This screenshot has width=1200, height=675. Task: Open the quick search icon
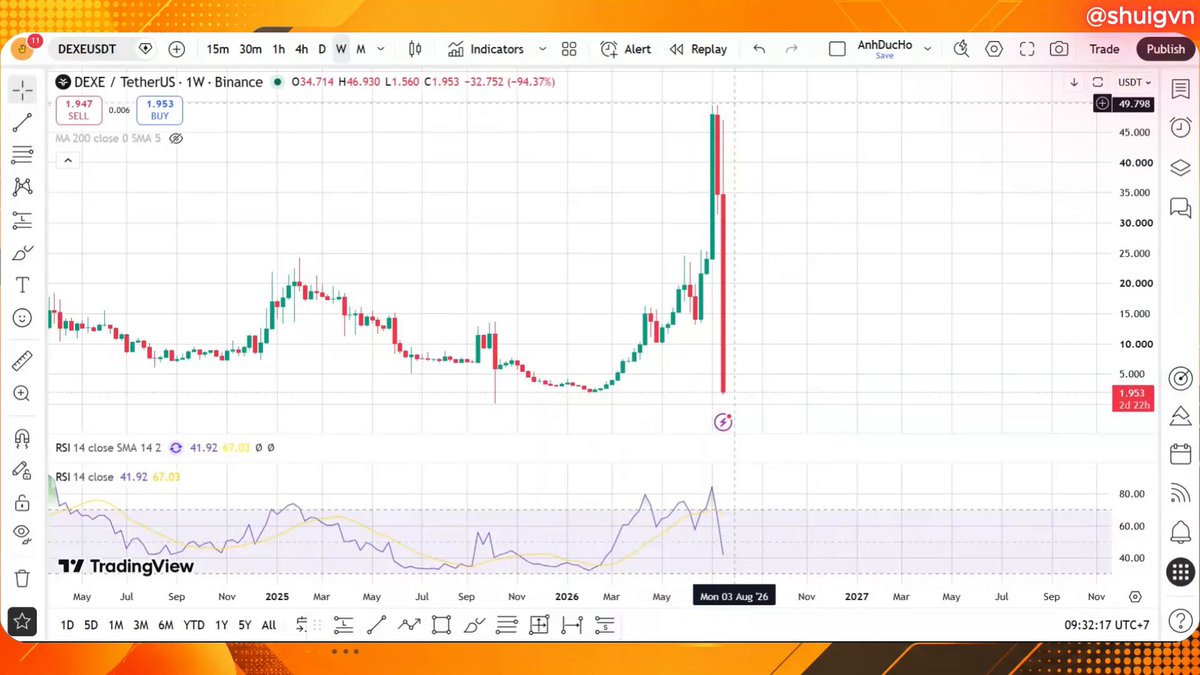(x=961, y=49)
